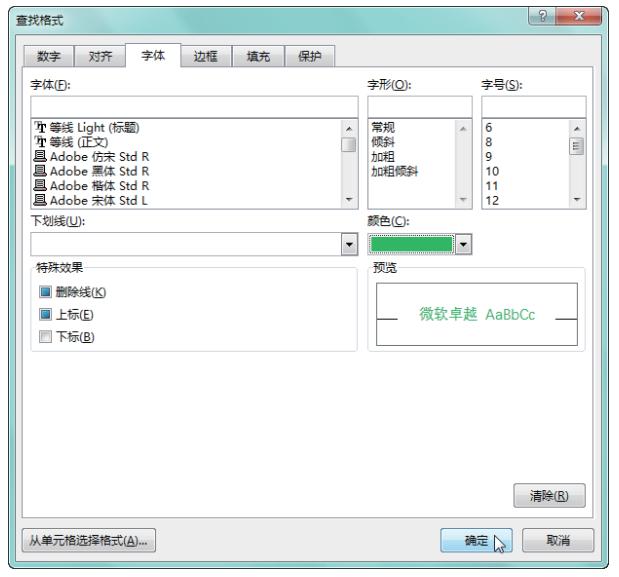Click the TrueType icon beside 等线 (正文)
This screenshot has width=619, height=577.
click(40, 142)
